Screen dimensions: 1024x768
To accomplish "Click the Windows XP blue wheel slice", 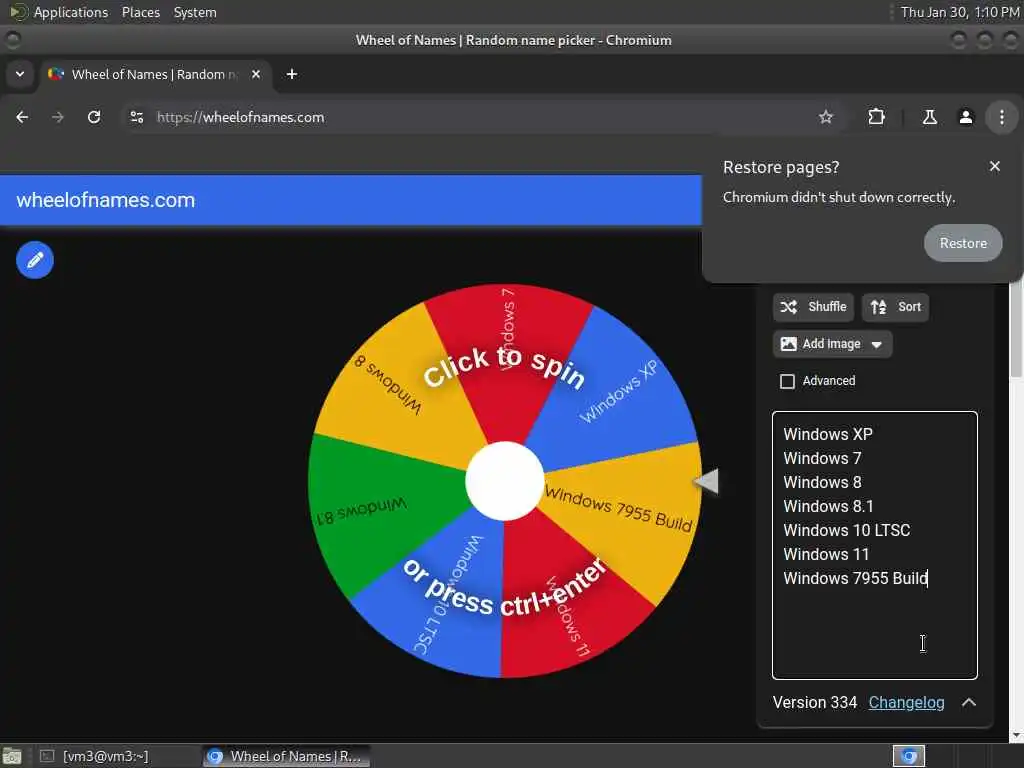I will pos(620,392).
